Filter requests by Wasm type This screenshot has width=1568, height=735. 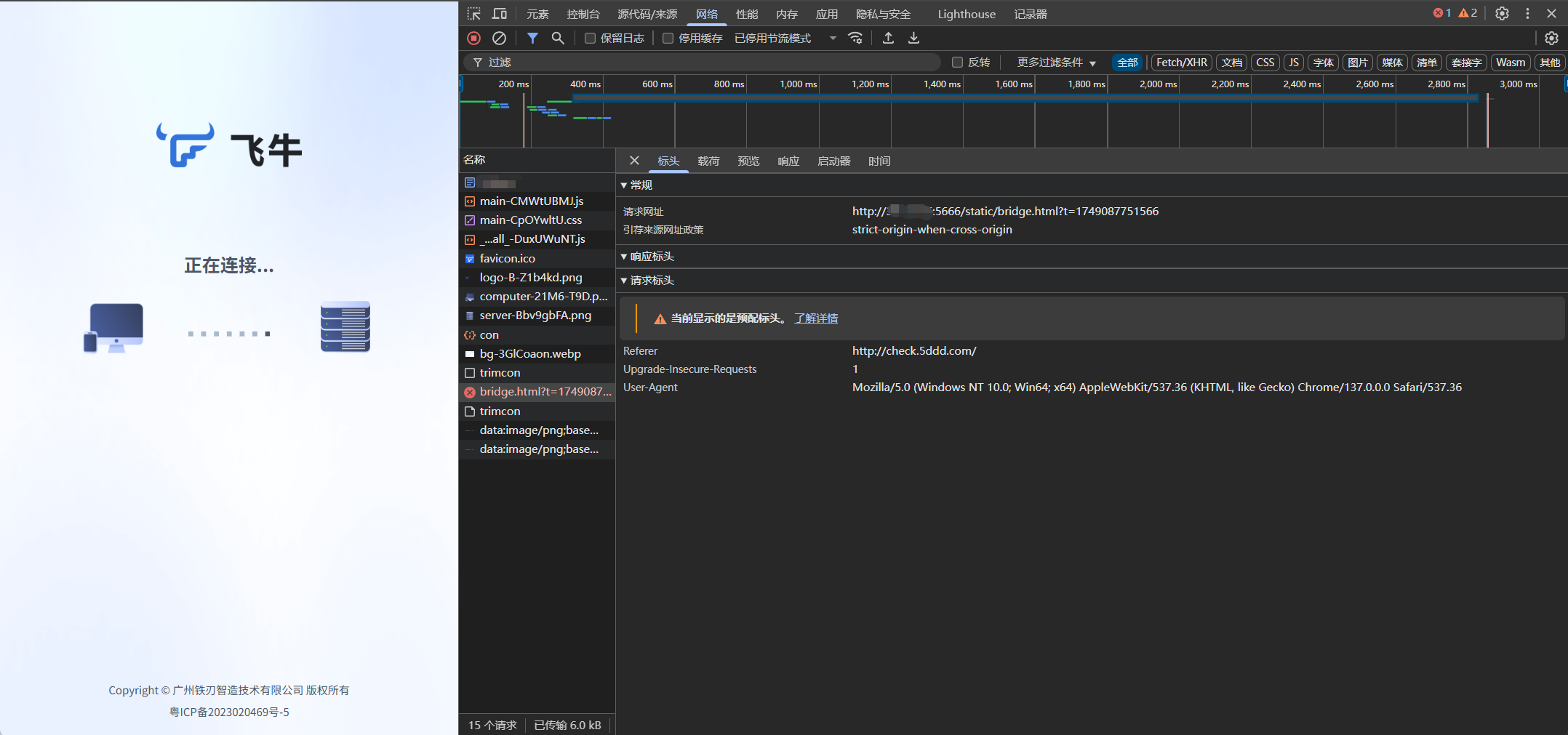click(x=1511, y=63)
